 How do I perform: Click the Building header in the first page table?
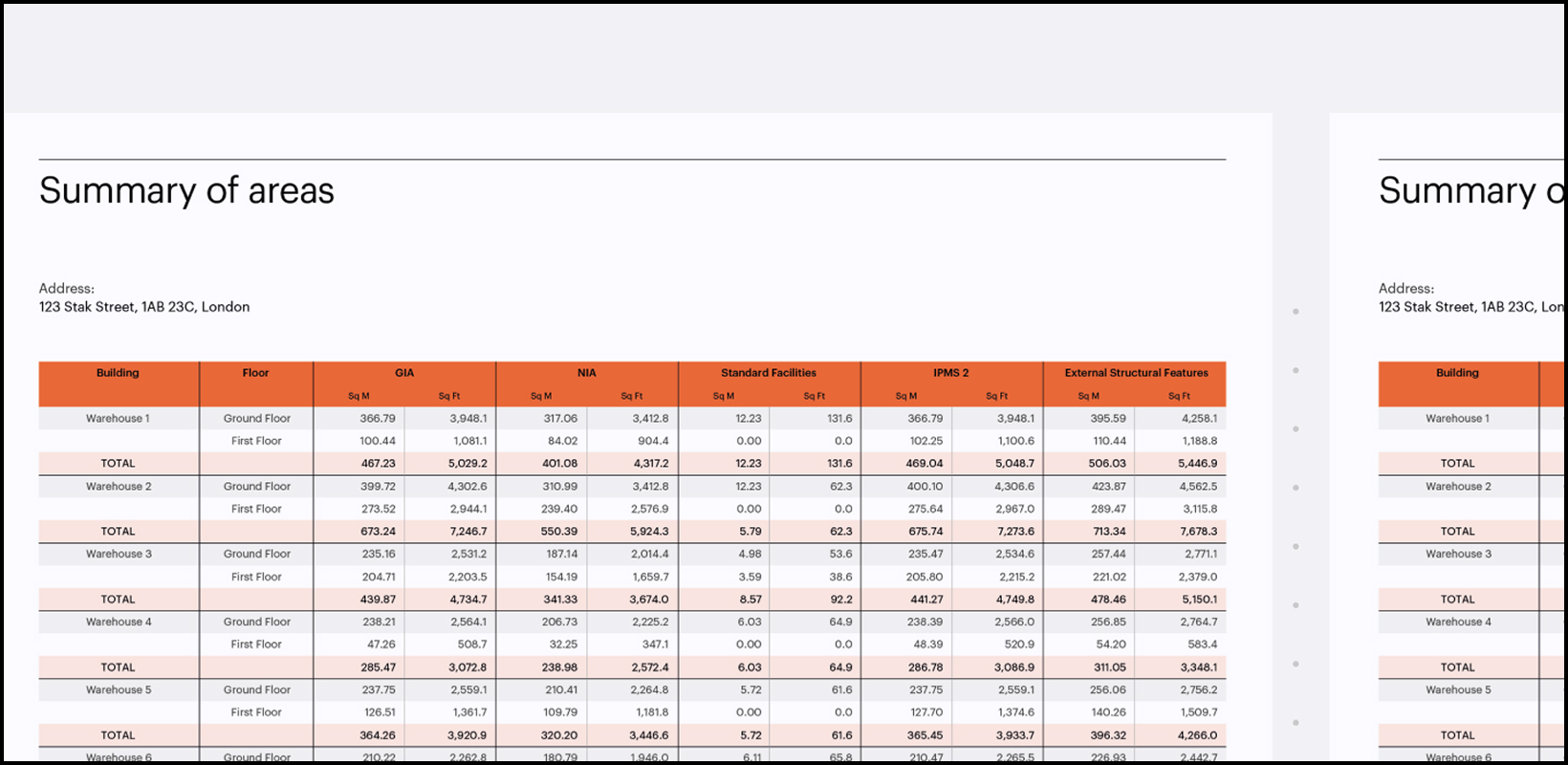point(118,373)
